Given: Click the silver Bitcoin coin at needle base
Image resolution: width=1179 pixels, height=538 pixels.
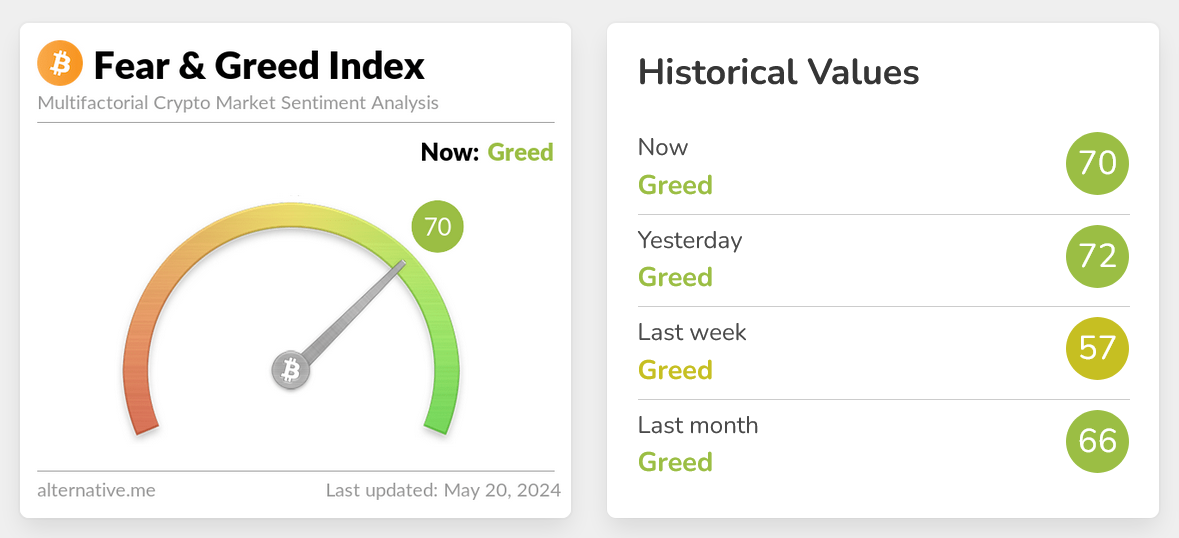Looking at the screenshot, I should (291, 371).
